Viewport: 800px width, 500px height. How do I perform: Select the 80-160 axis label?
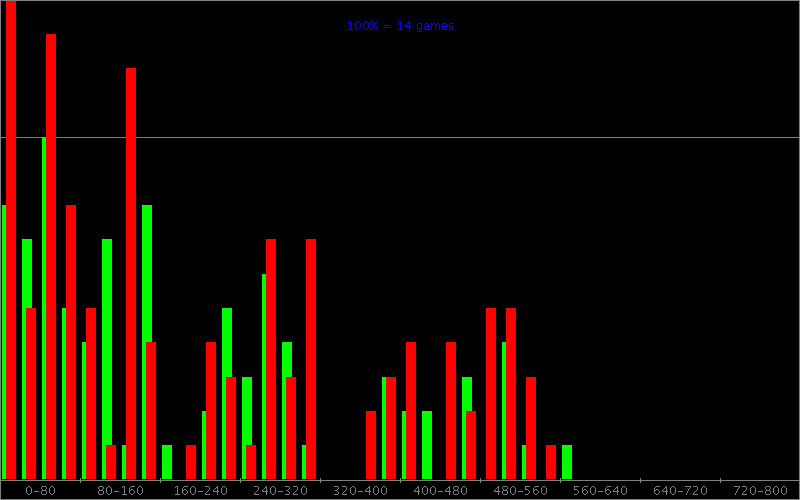click(120, 491)
